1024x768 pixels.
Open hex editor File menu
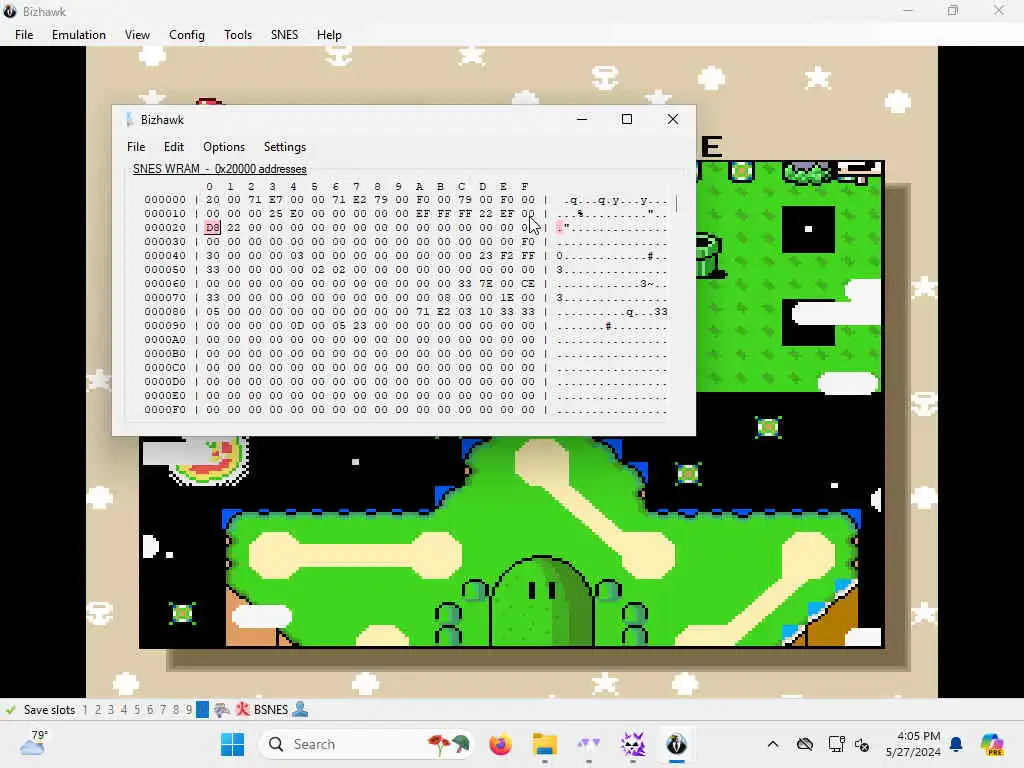136,147
